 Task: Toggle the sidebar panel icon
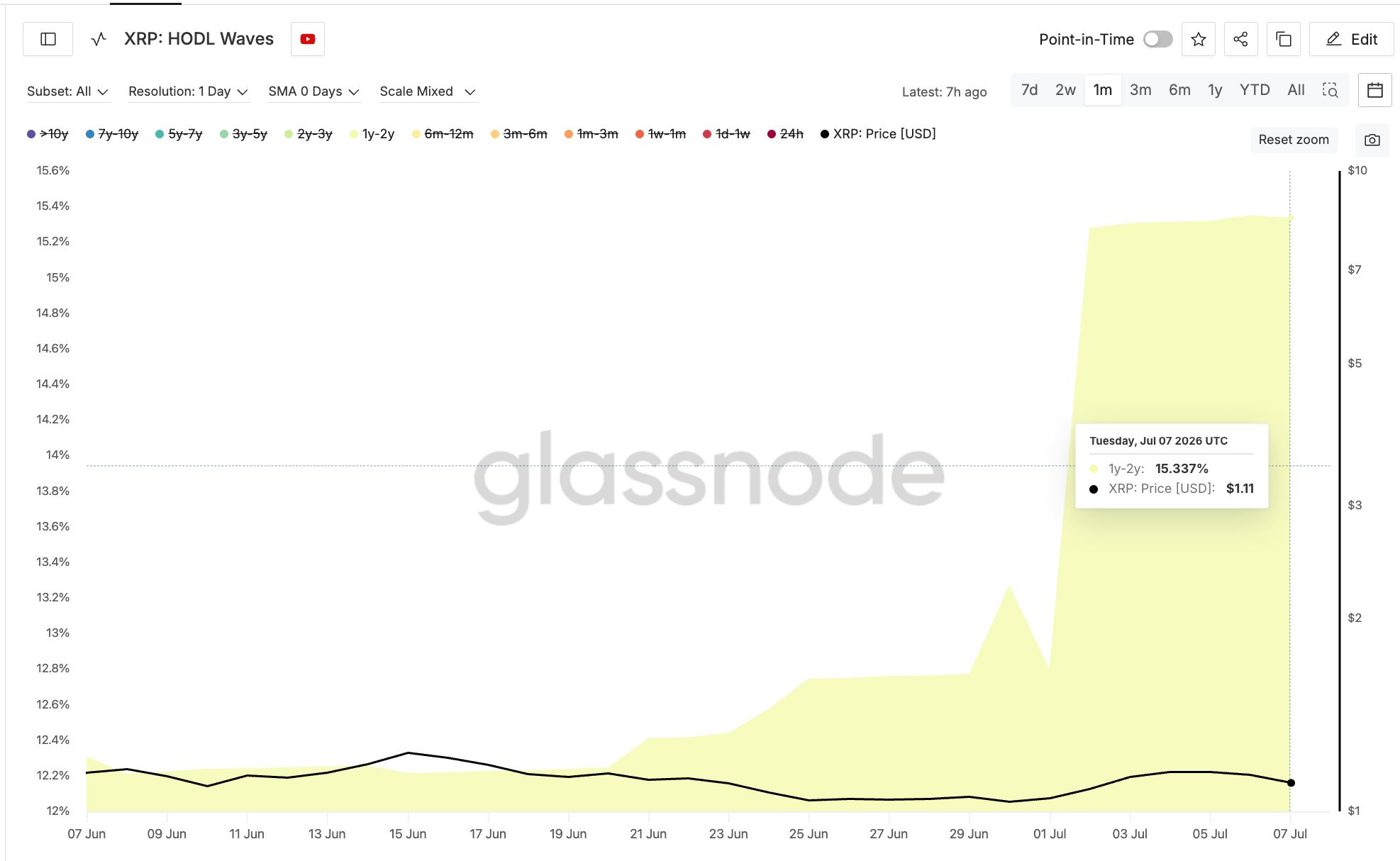(48, 39)
